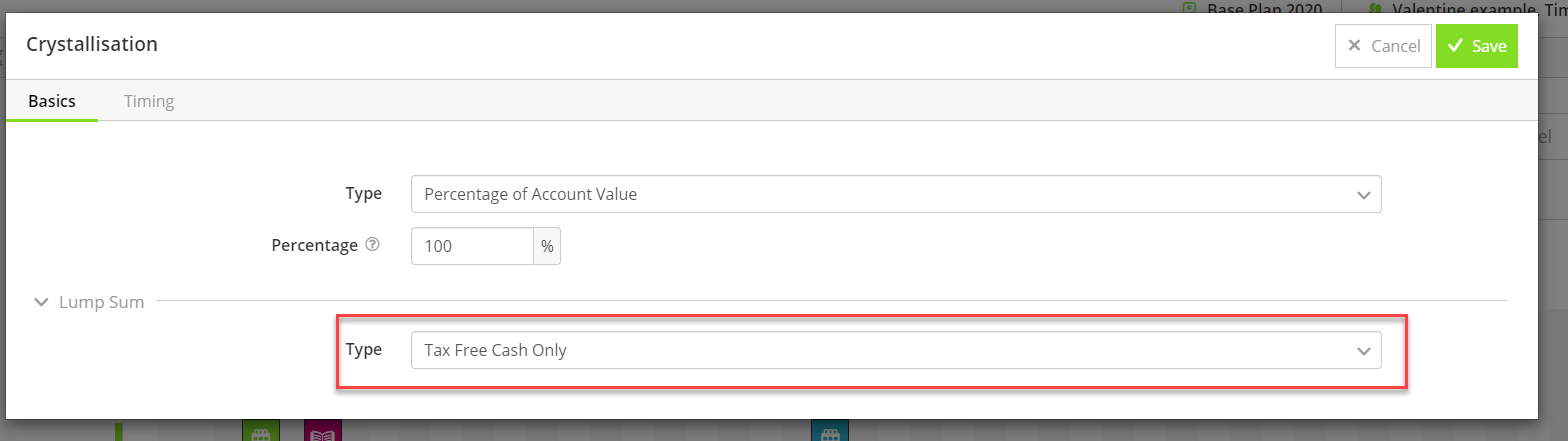Click the teal building icon at bottom

pyautogui.click(x=830, y=431)
